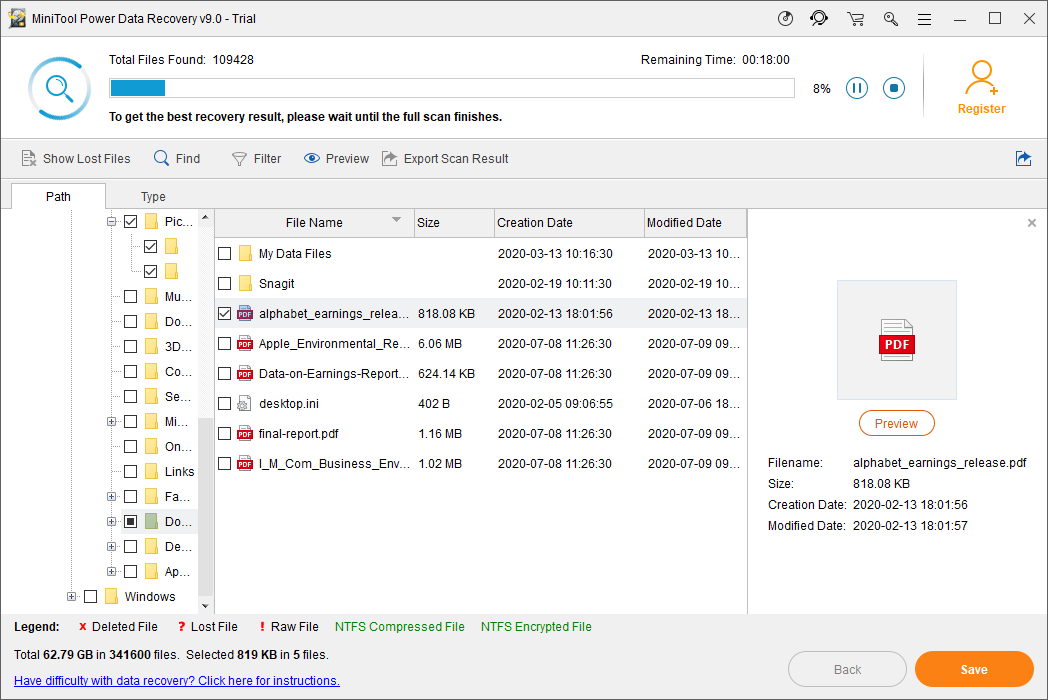Click the orange Preview button in side panel
Image resolution: width=1048 pixels, height=700 pixels.
(x=896, y=423)
